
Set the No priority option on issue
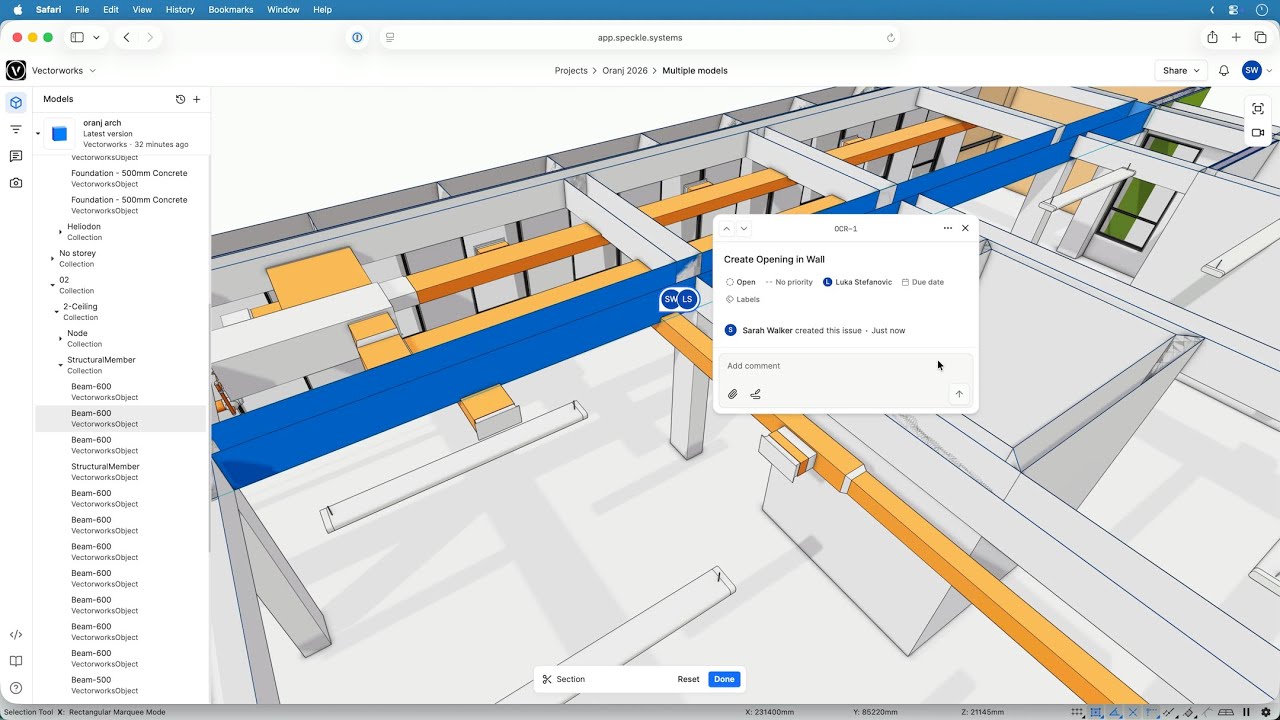point(789,282)
